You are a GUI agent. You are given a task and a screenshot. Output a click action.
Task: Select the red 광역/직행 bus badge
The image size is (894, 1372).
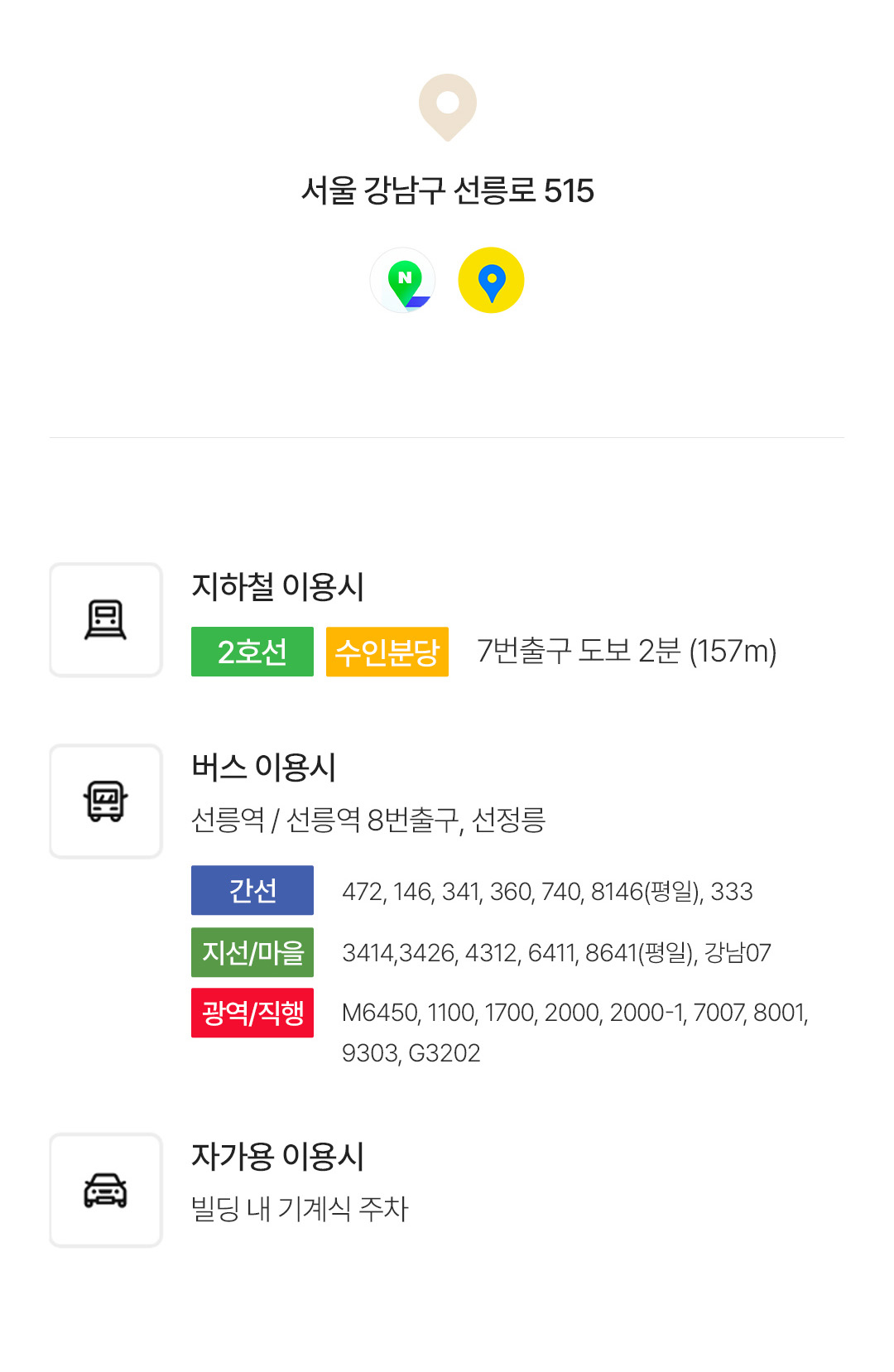[x=252, y=1013]
